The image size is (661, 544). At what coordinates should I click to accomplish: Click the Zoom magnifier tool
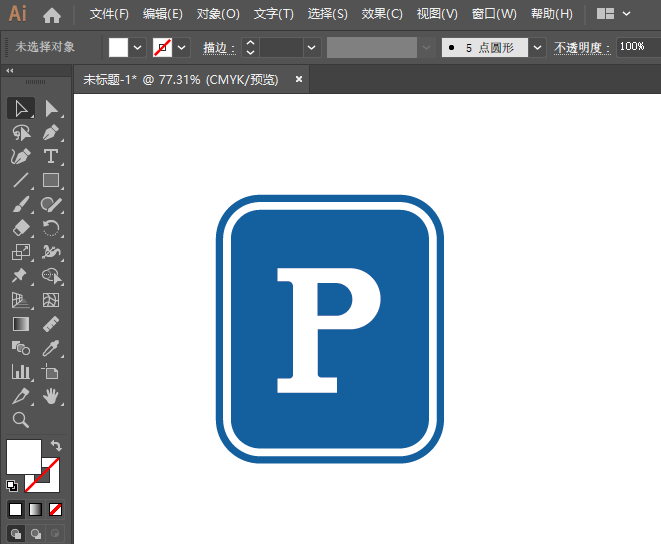tap(20, 420)
